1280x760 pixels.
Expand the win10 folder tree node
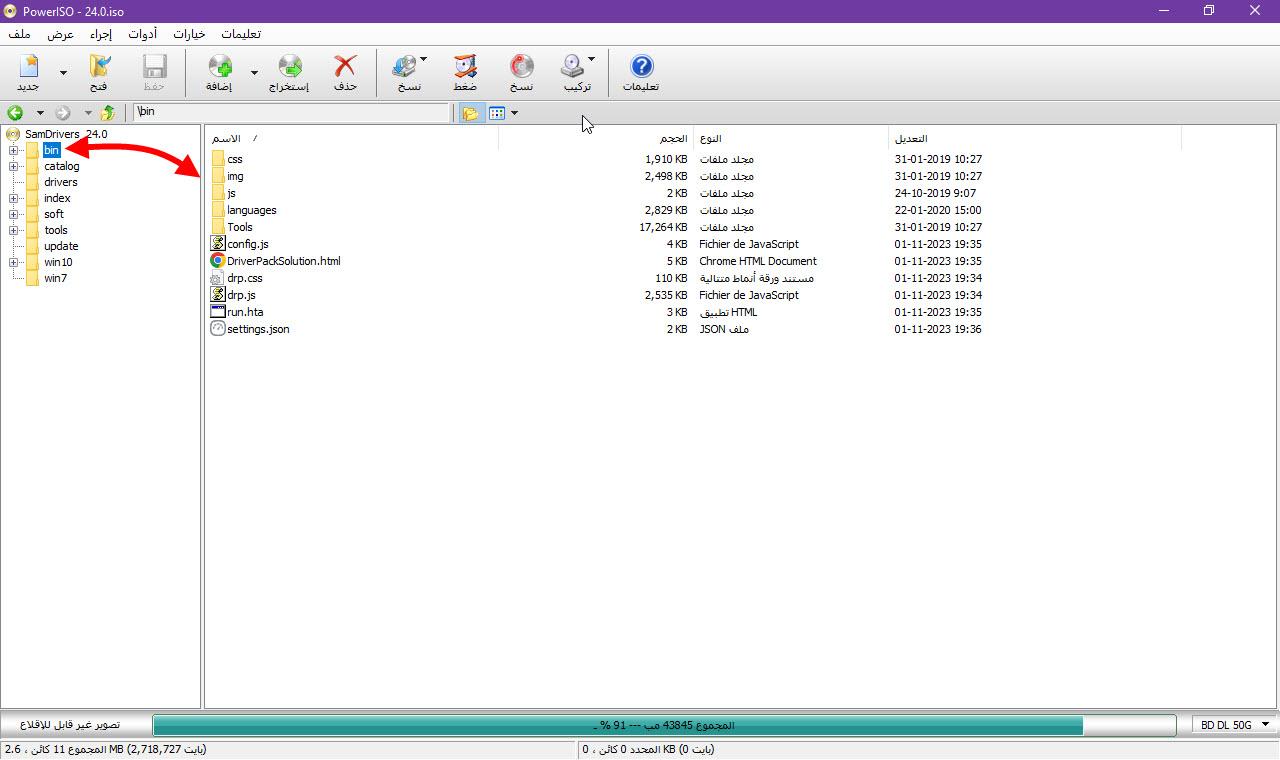(14, 262)
